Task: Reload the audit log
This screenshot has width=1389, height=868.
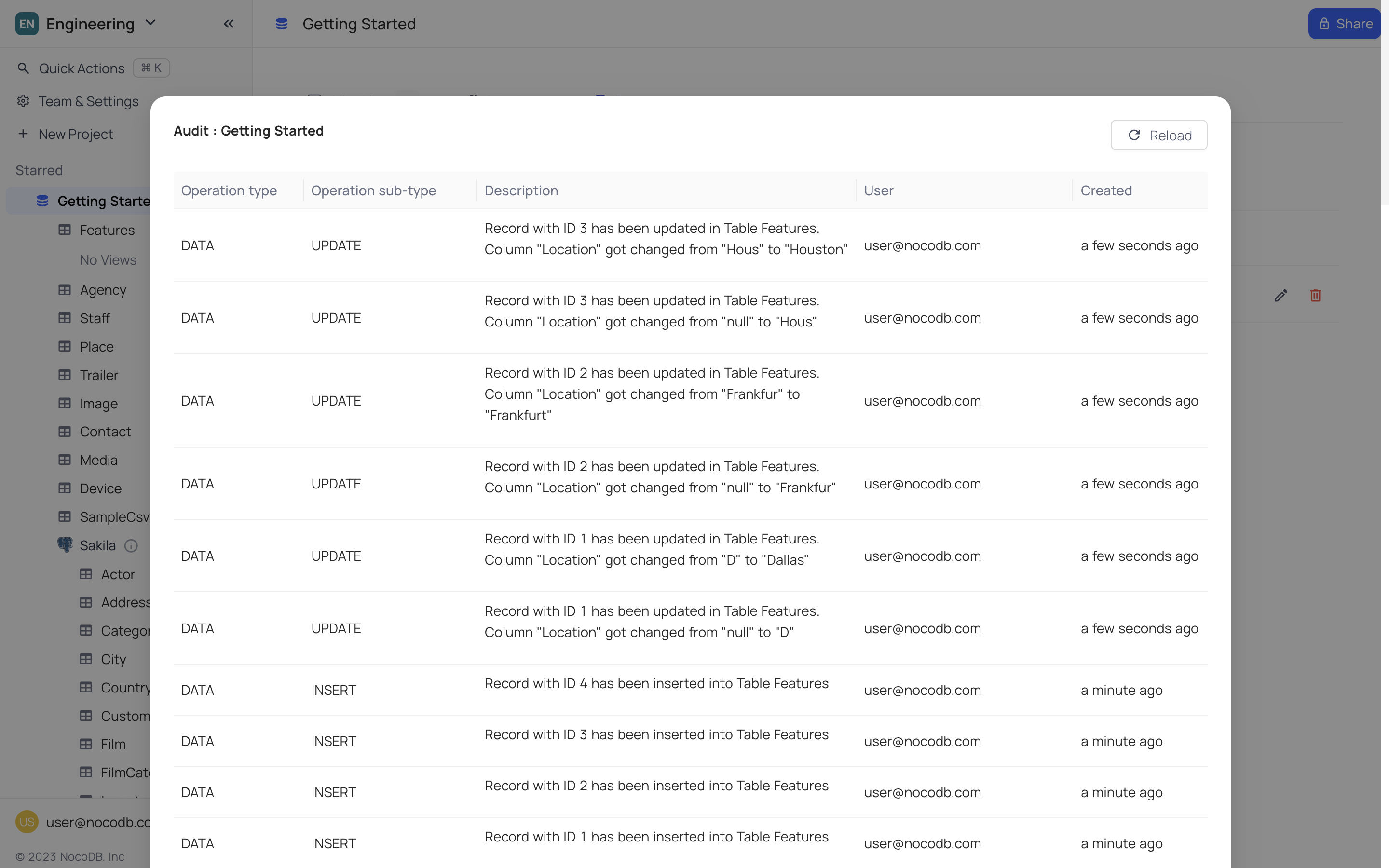Action: pos(1158,135)
